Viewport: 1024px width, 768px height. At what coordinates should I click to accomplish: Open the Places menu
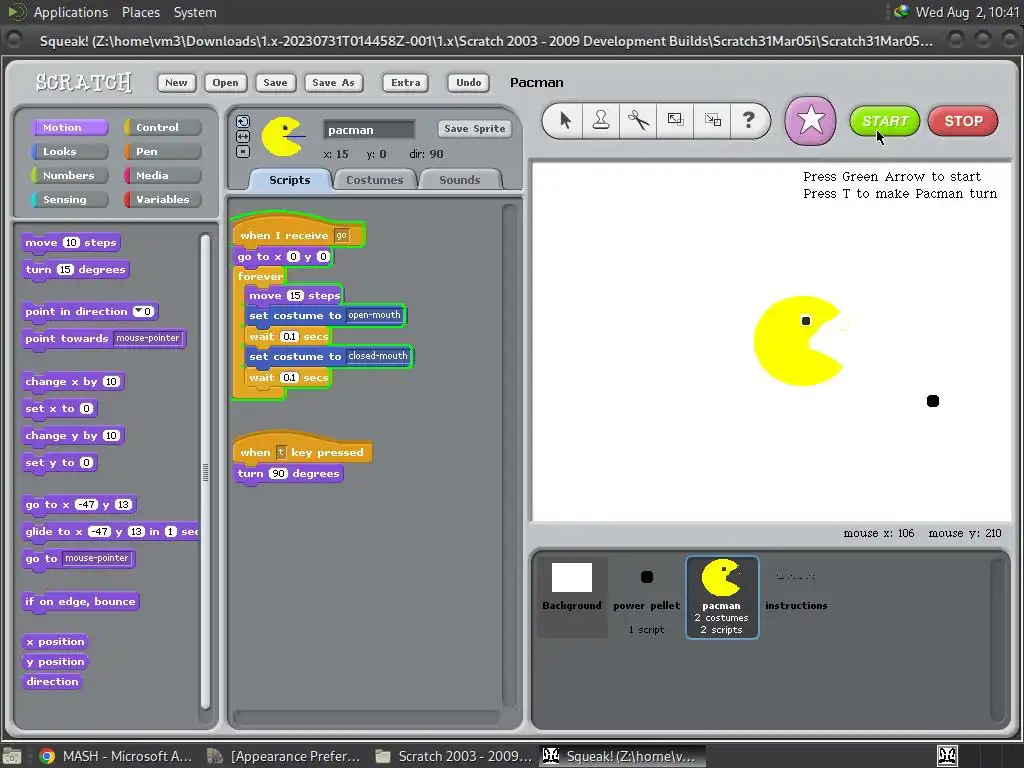point(140,12)
